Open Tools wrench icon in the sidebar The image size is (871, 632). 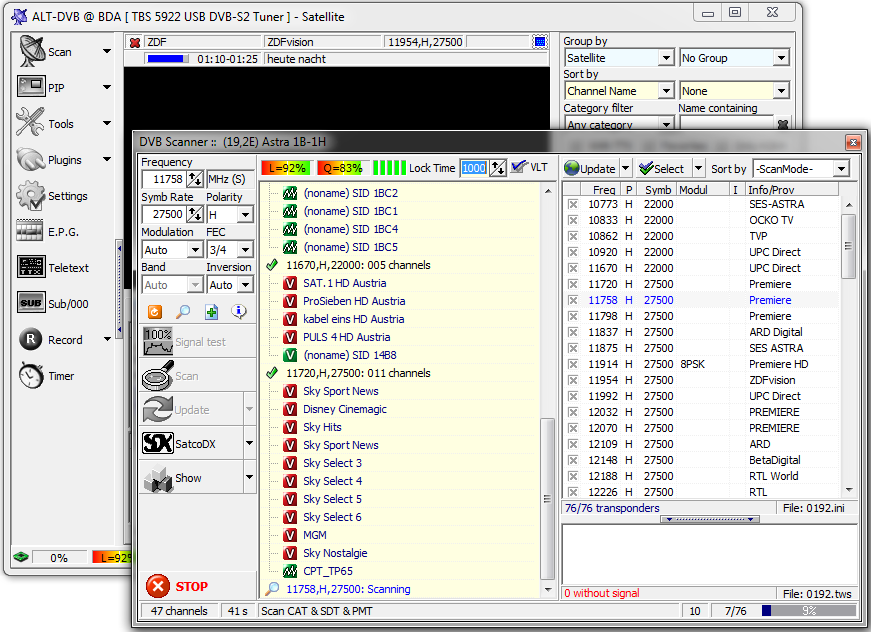click(x=30, y=122)
